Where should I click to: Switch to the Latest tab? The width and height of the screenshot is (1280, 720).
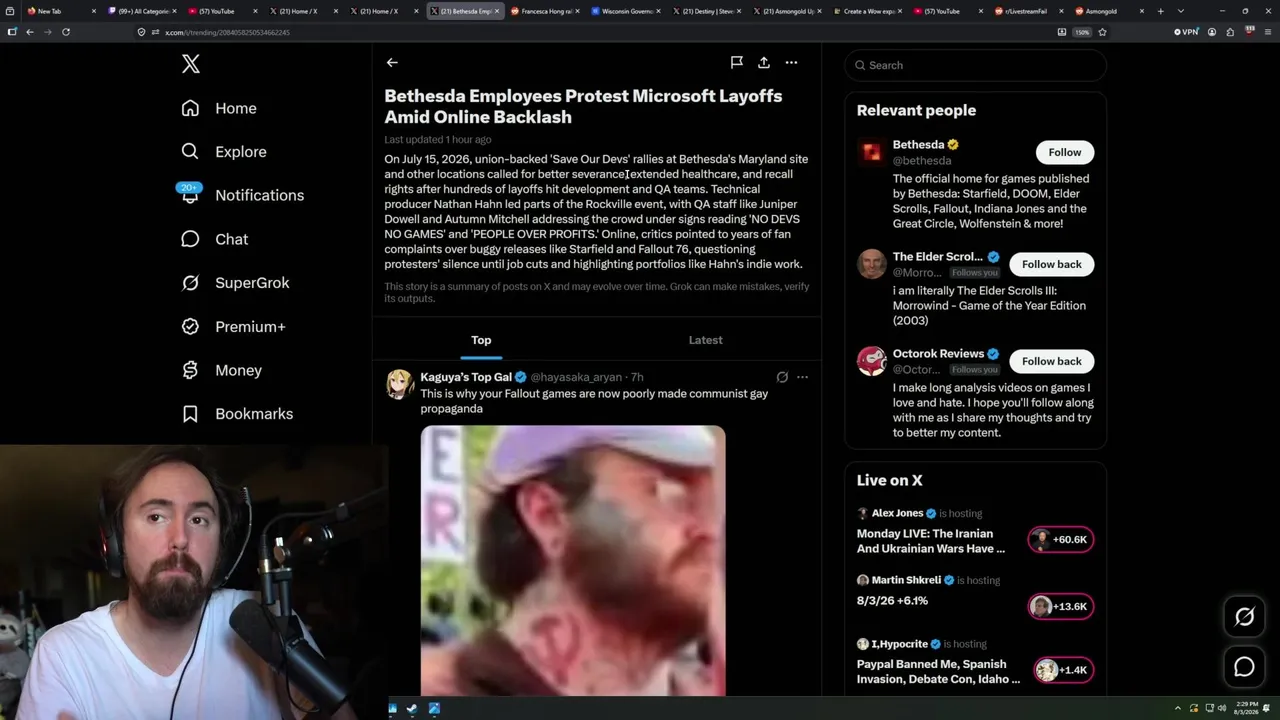(x=705, y=340)
